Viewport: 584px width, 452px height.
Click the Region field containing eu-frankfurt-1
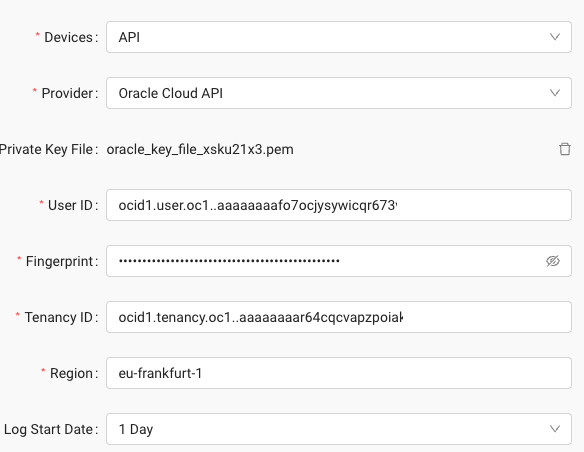339,373
